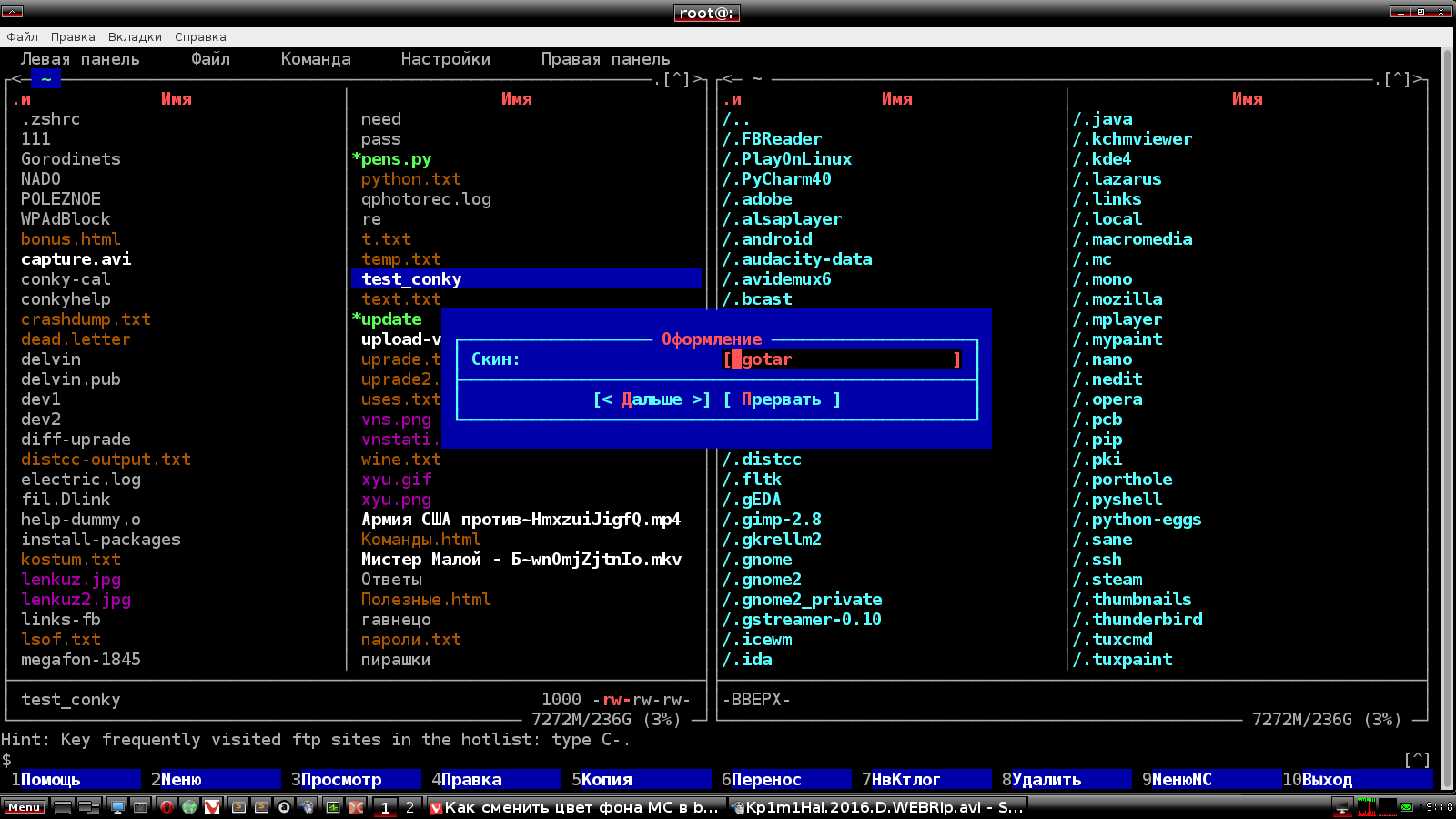Cancel the skin dialog with Прервать
The width and height of the screenshot is (1456, 819).
(782, 399)
